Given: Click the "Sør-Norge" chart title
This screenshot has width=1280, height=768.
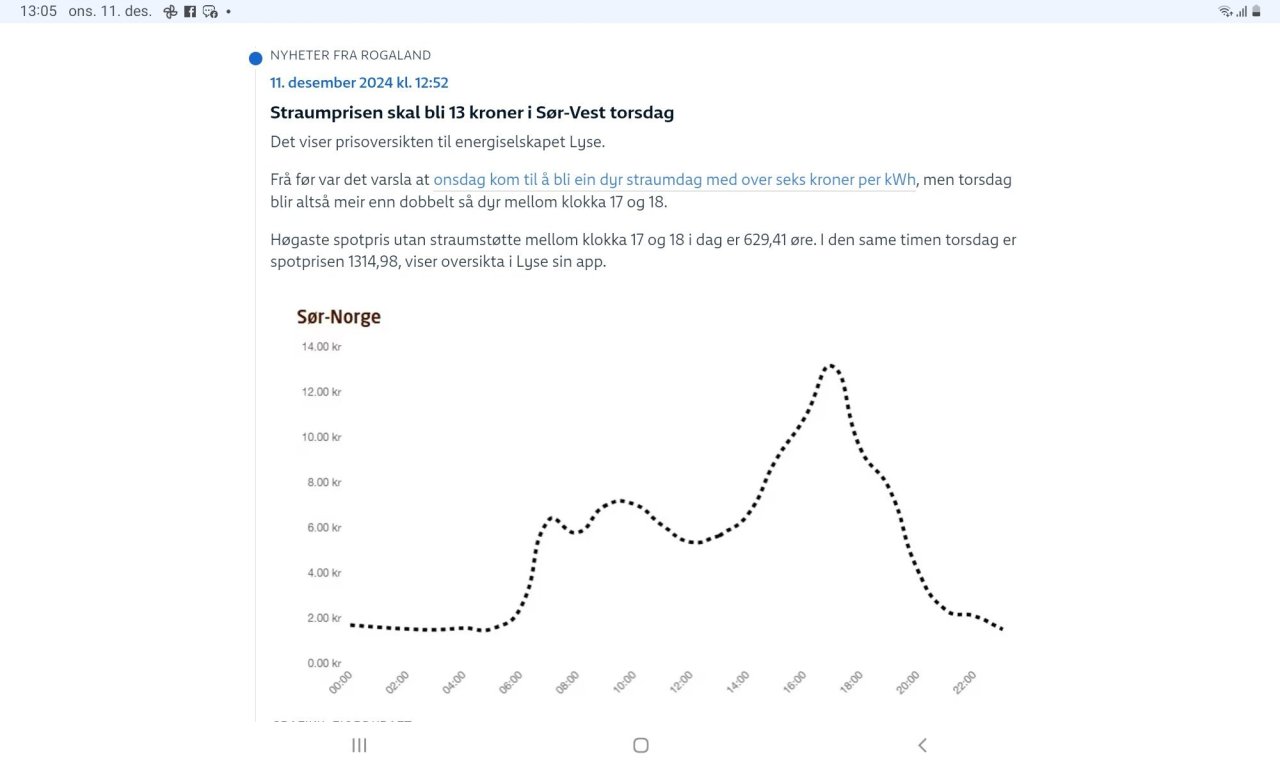Looking at the screenshot, I should 339,317.
